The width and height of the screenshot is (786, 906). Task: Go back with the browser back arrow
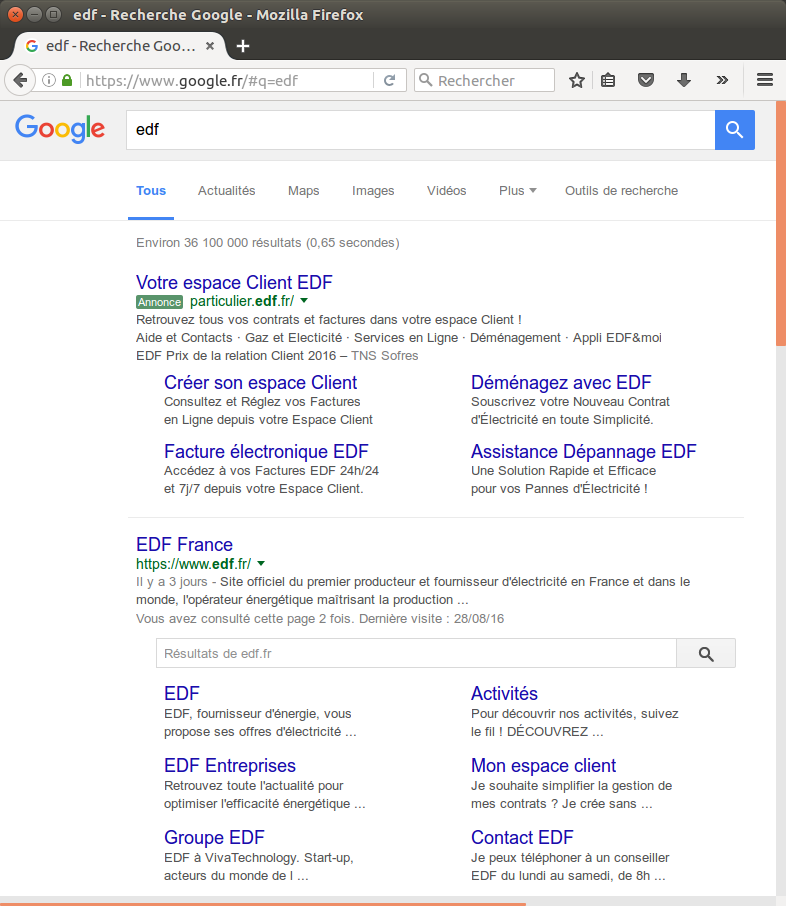click(20, 80)
